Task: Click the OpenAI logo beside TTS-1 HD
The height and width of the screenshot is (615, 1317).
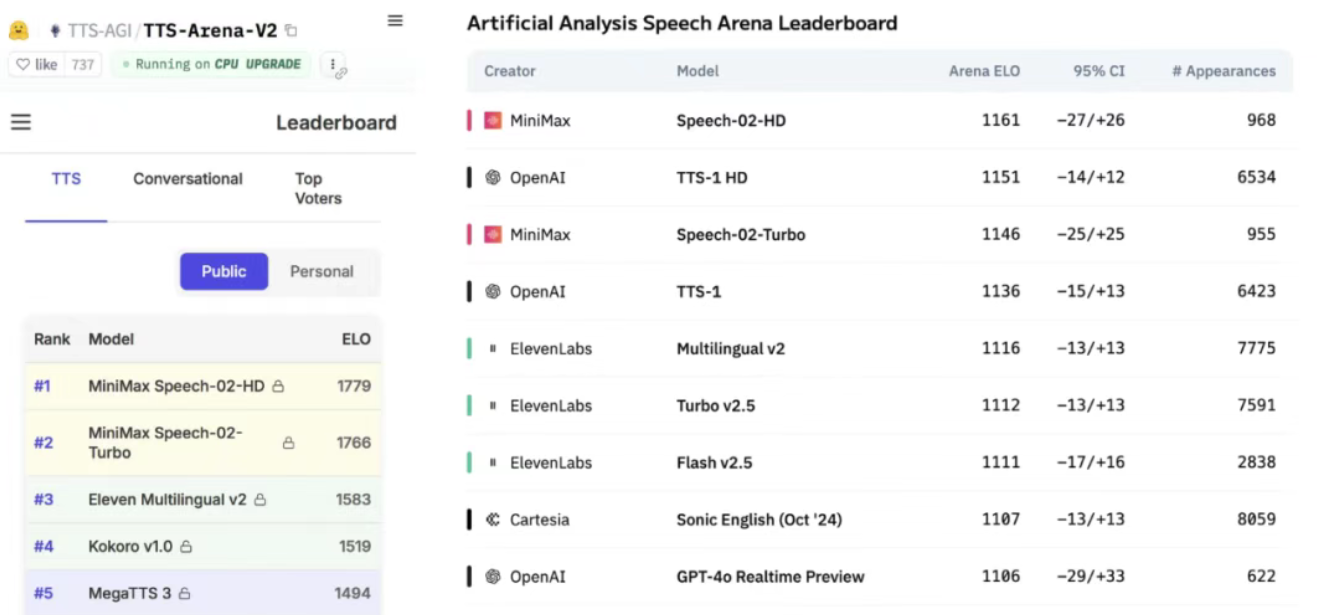Action: (x=493, y=177)
